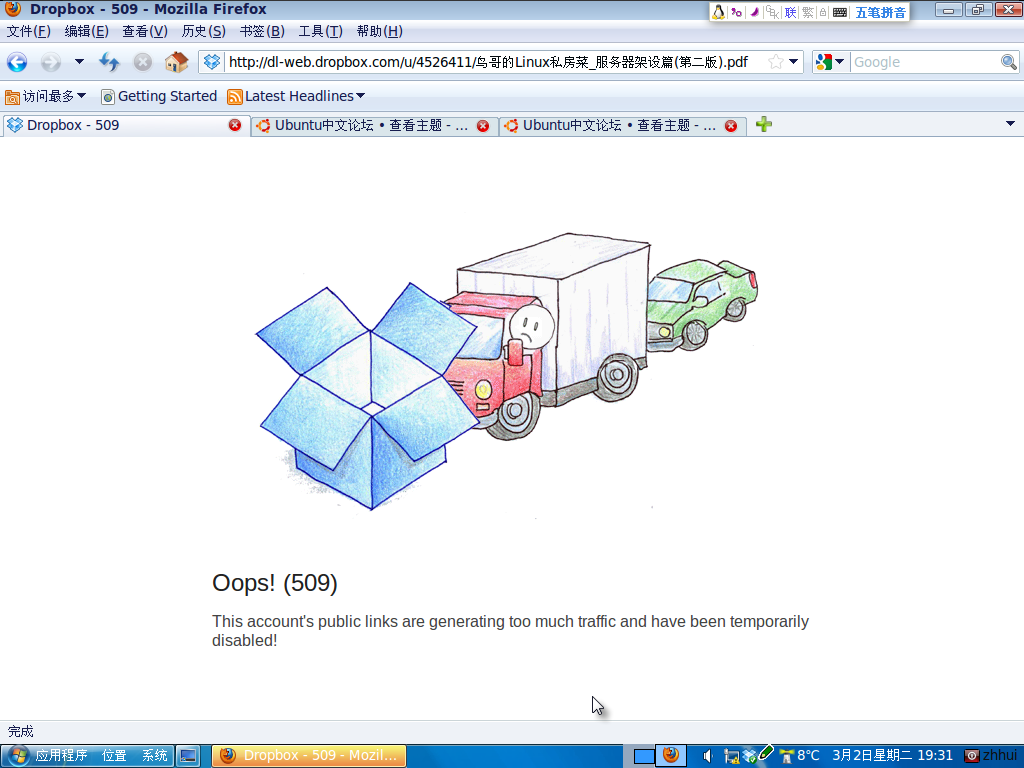Open the 位置 panel menu

[x=114, y=756]
